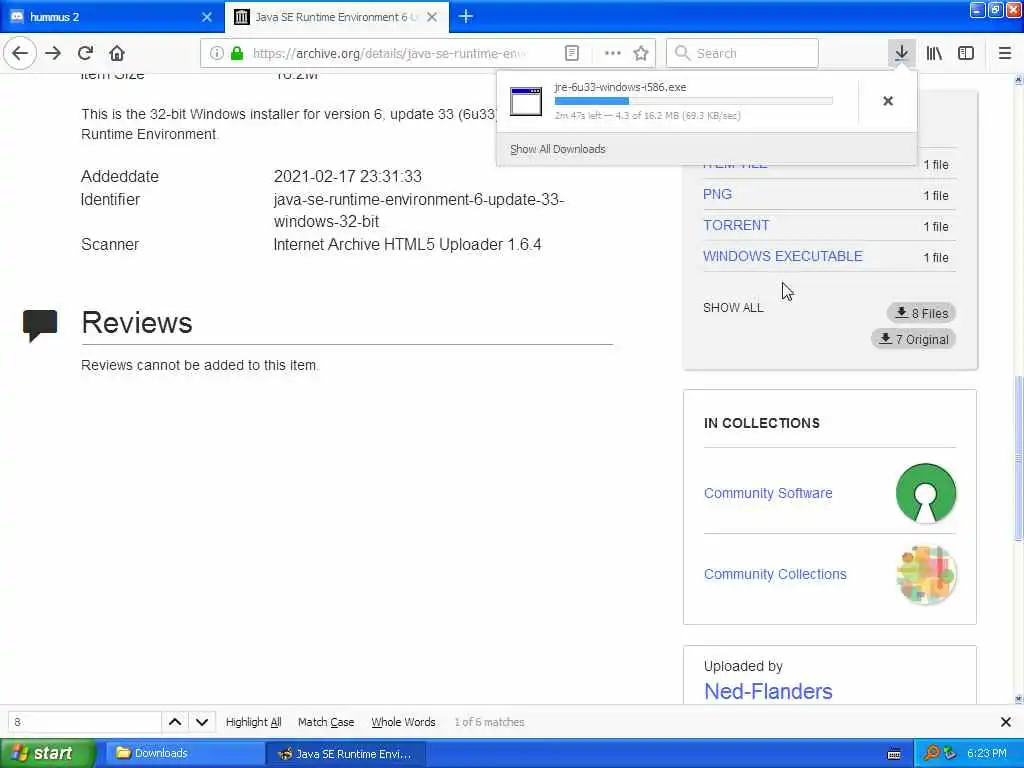Image resolution: width=1024 pixels, height=768 pixels.
Task: Select the Java SE Runtime Environment tab
Action: pos(337,17)
